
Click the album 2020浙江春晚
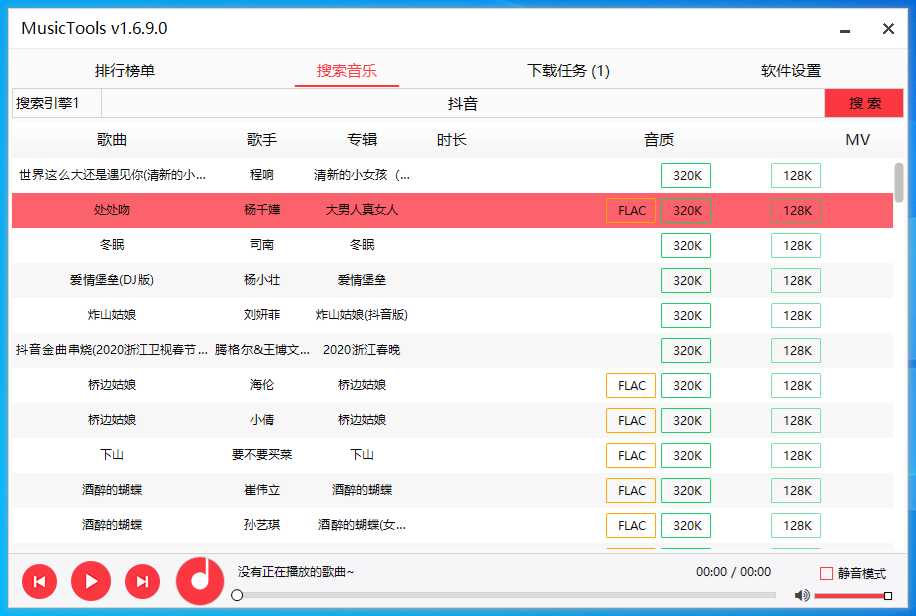tap(361, 350)
